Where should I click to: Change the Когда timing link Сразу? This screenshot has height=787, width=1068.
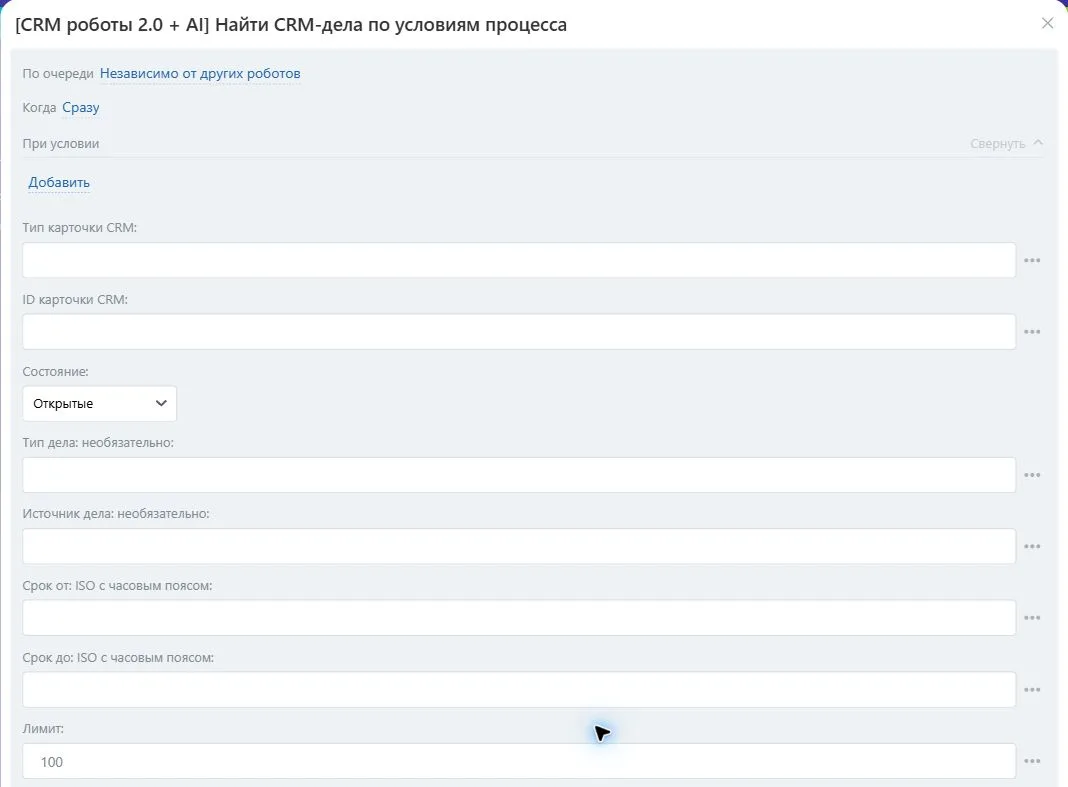click(x=80, y=108)
